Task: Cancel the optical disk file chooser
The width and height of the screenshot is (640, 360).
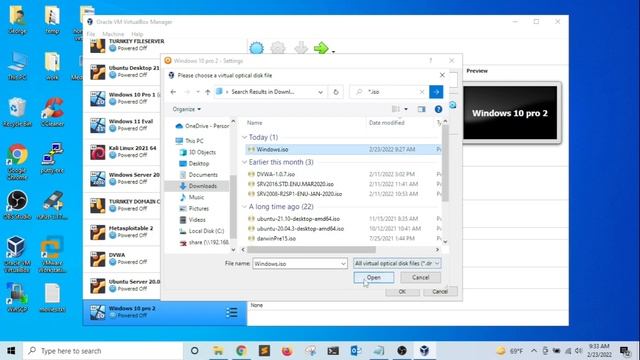Action: (420, 278)
